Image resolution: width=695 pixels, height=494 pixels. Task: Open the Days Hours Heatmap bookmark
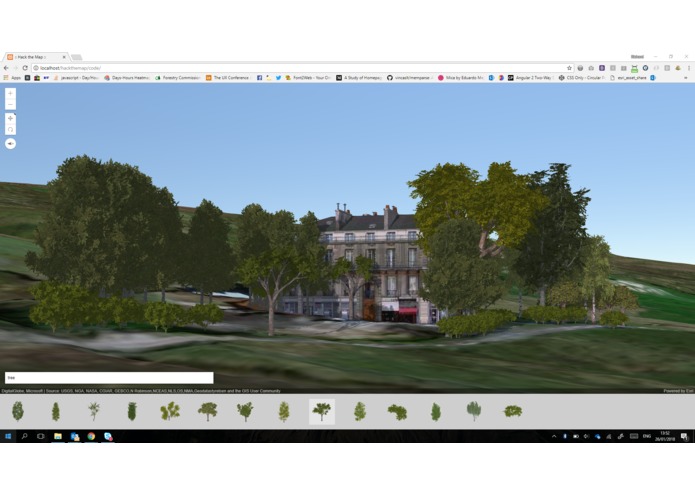click(x=127, y=78)
